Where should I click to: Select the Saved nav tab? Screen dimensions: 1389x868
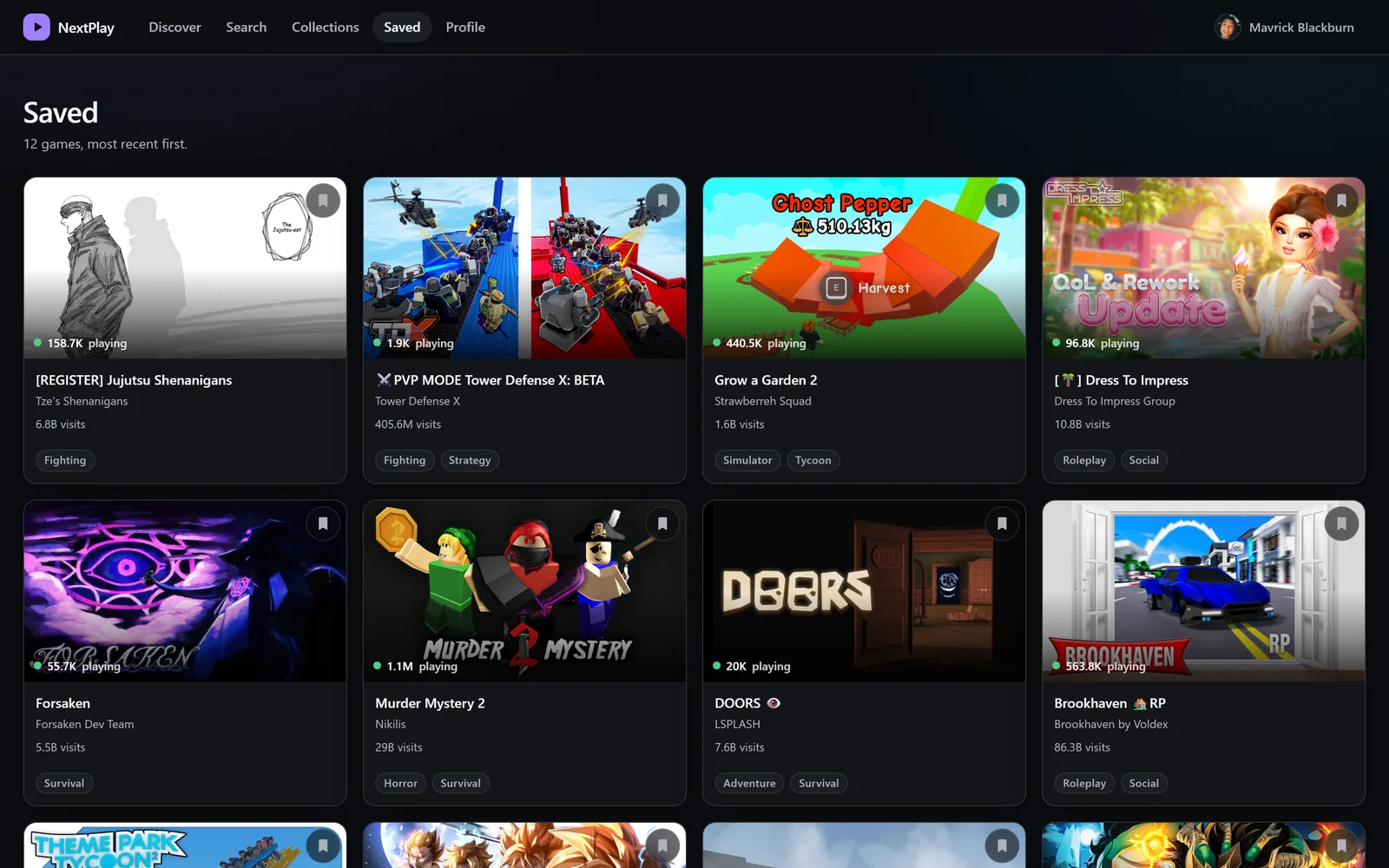tap(402, 27)
